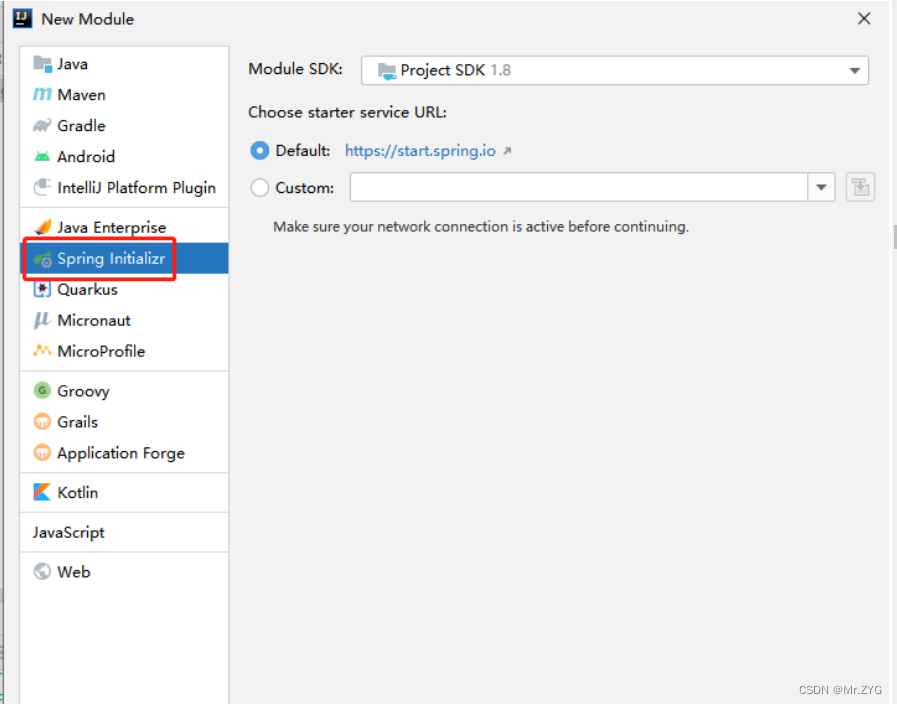Choose Gradle in the module list

tap(124, 125)
